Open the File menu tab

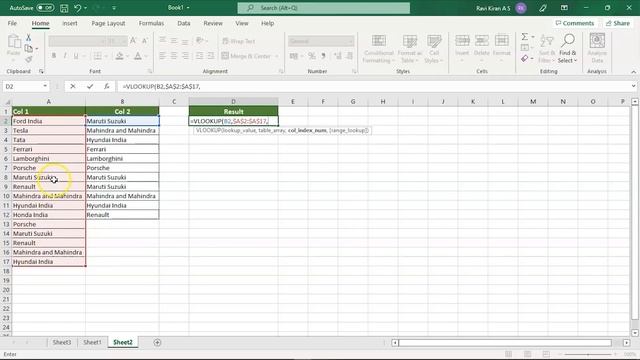coord(12,23)
